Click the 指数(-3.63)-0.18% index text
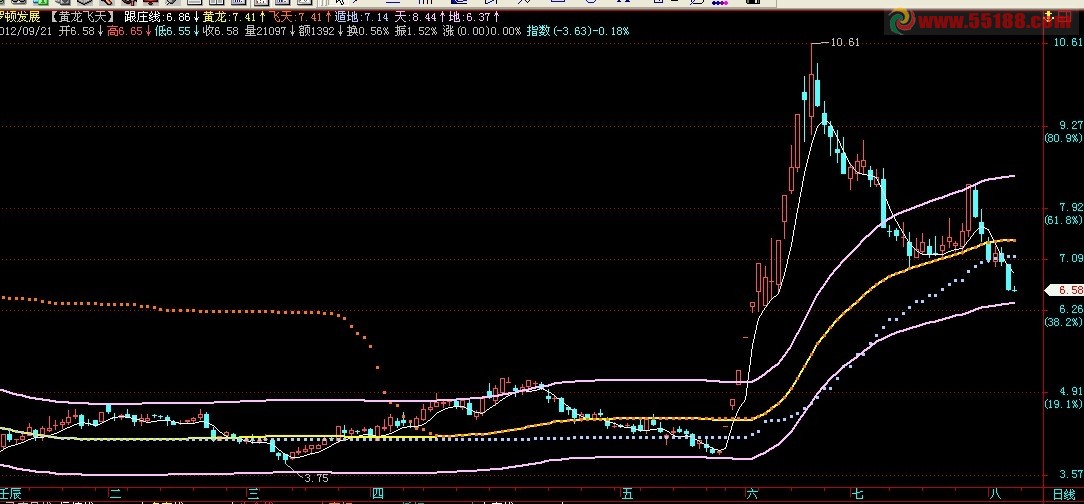The width and height of the screenshot is (1084, 504). click(x=578, y=31)
